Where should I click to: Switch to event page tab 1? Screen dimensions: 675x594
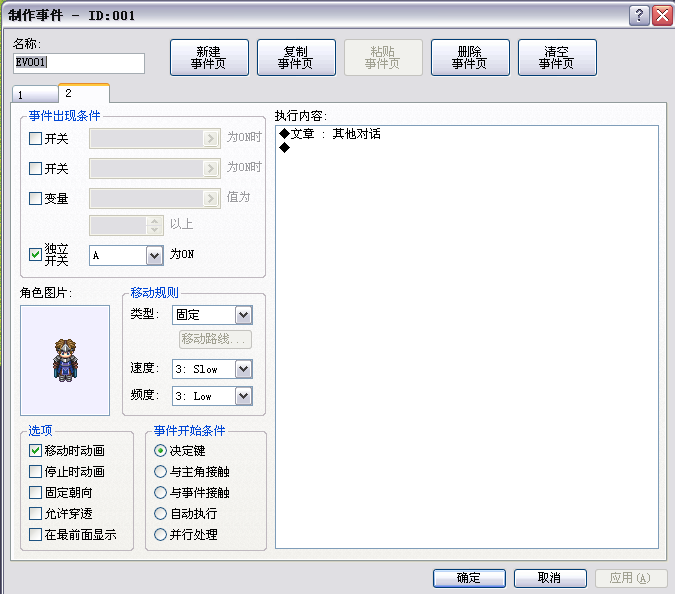click(x=35, y=94)
